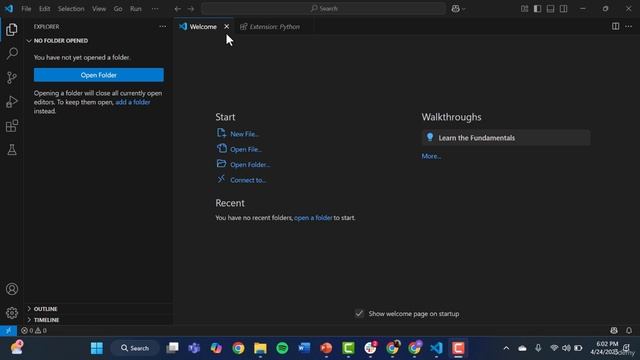Show errors and warnings count in status bar

coord(34,331)
